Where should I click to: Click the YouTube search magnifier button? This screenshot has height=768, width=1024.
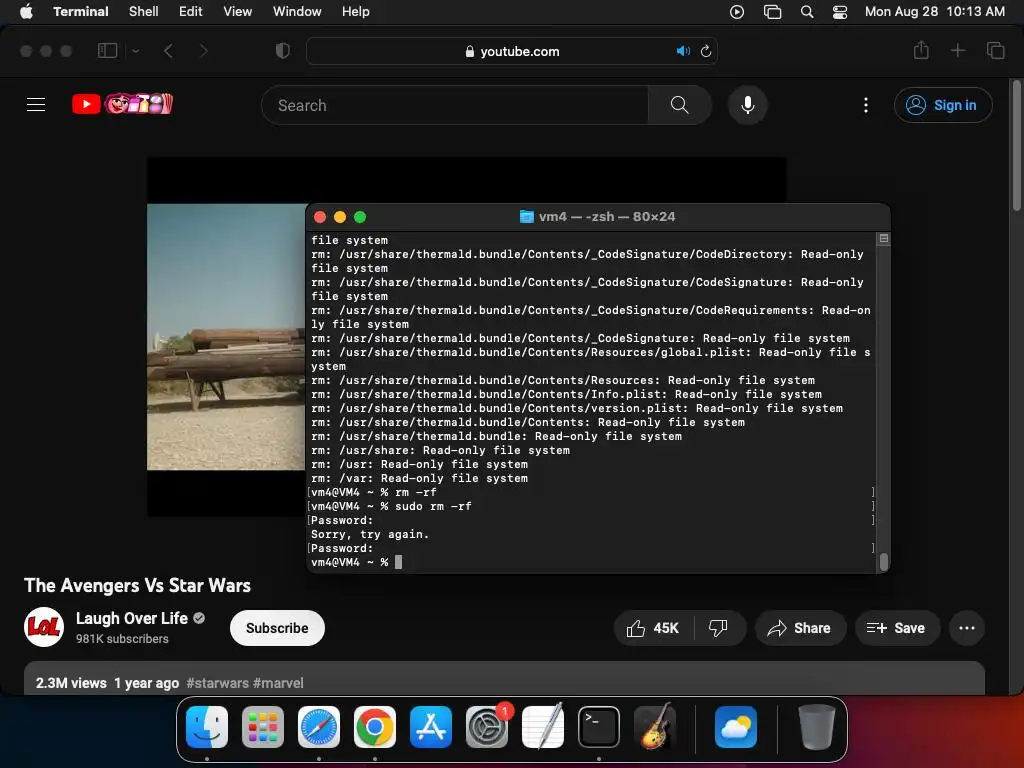click(x=679, y=105)
